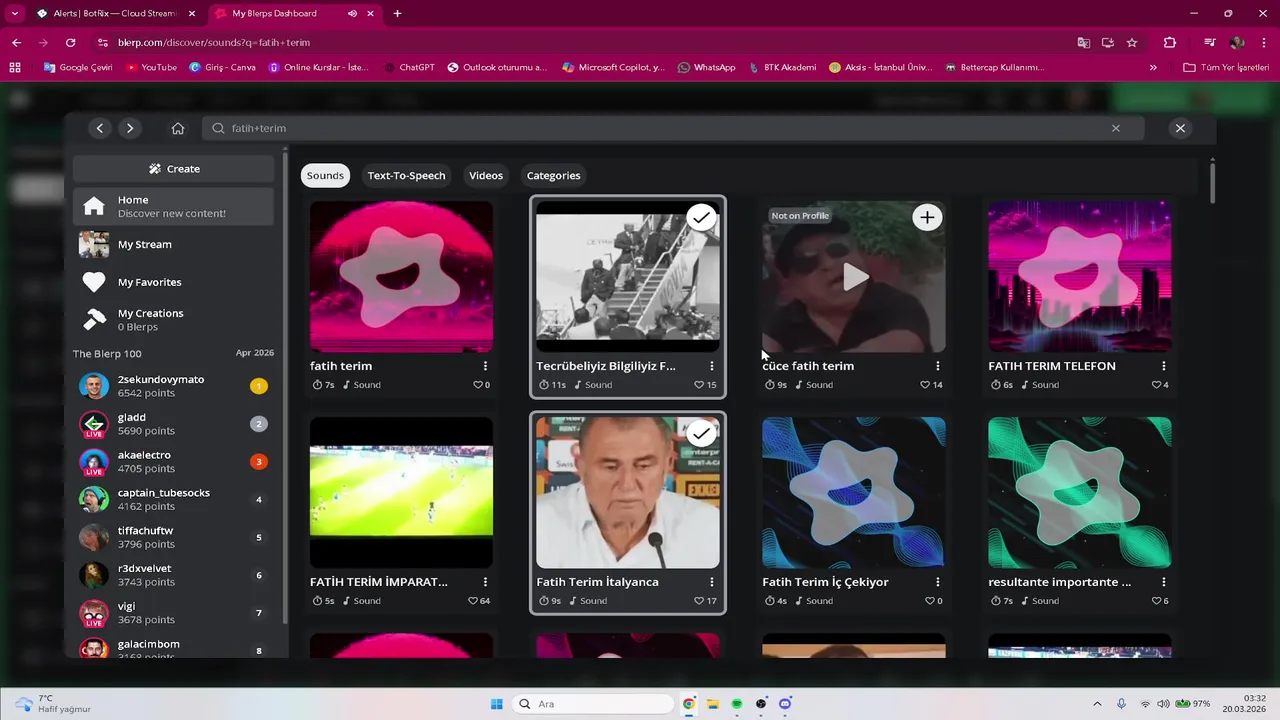The image size is (1280, 720).
Task: Like the fatih terim sound heart
Action: [478, 385]
